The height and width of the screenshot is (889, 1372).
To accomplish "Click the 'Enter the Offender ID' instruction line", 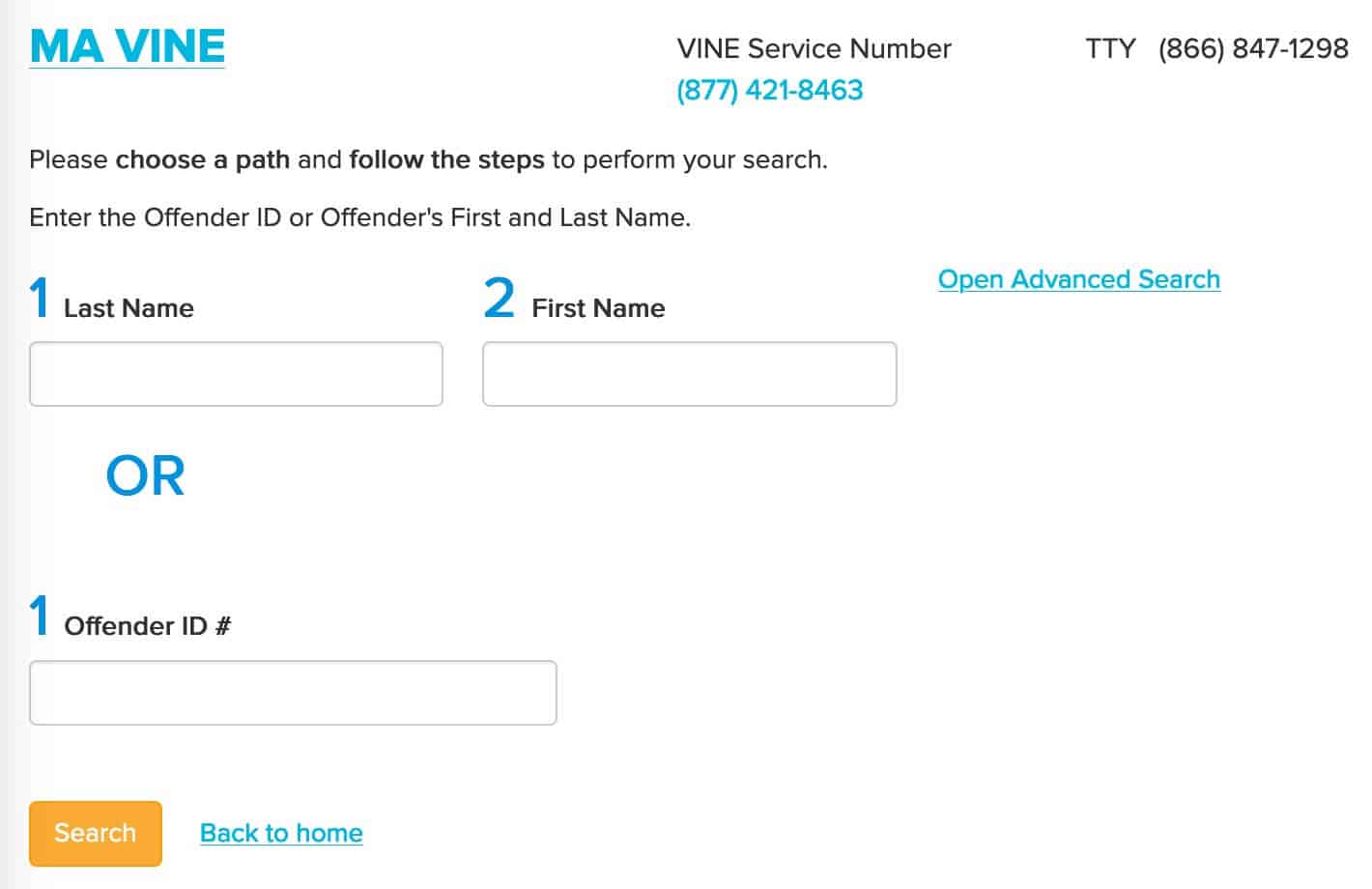I will click(359, 217).
